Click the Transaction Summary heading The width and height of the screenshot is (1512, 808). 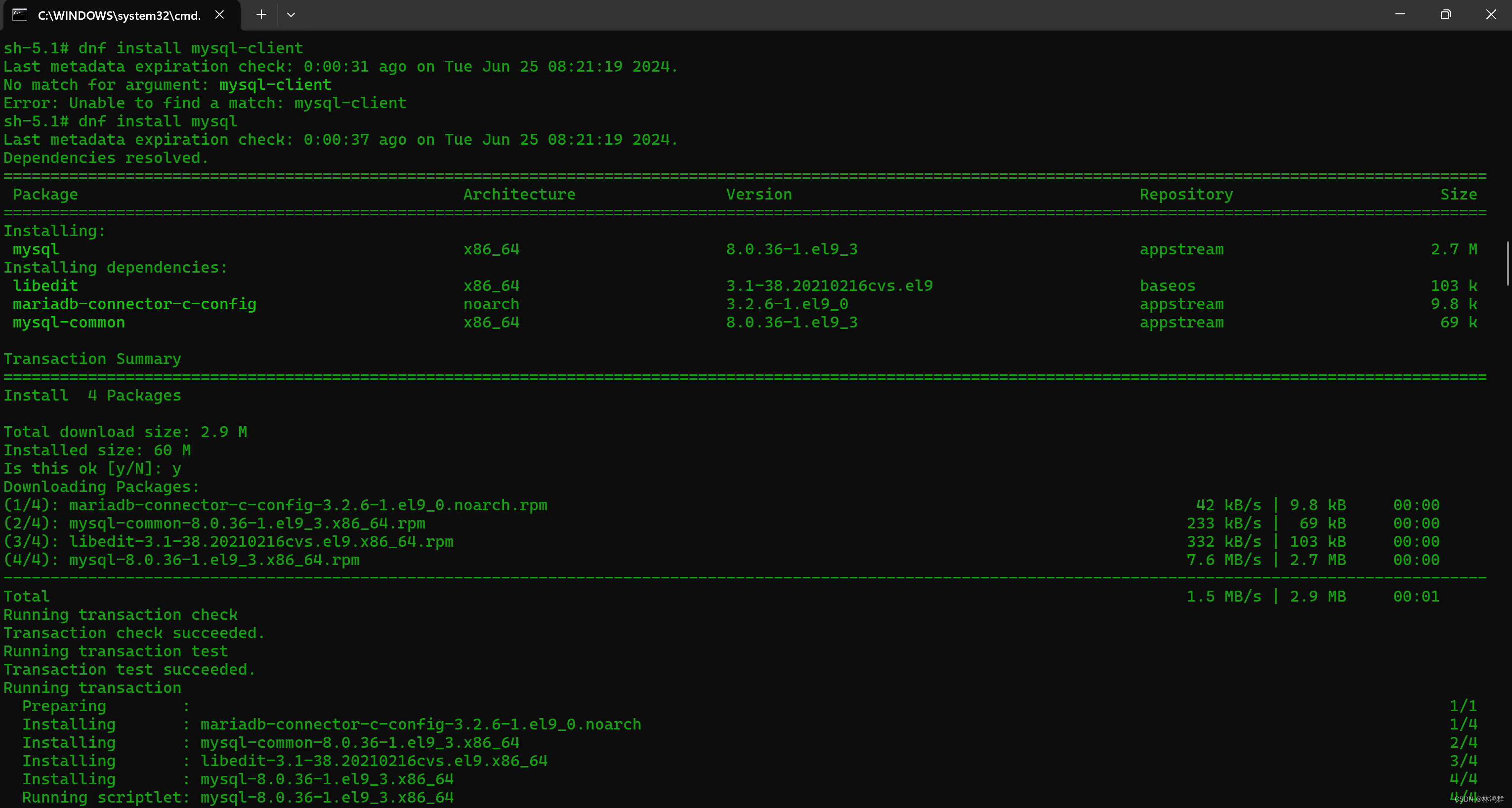(92, 359)
